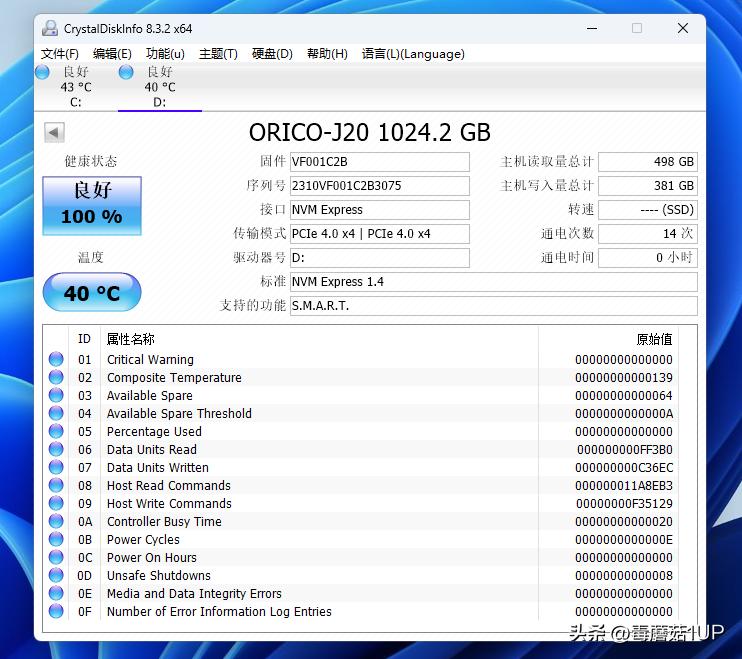742x659 pixels.
Task: Click the standard field NVM Express 1.4
Action: tap(494, 282)
